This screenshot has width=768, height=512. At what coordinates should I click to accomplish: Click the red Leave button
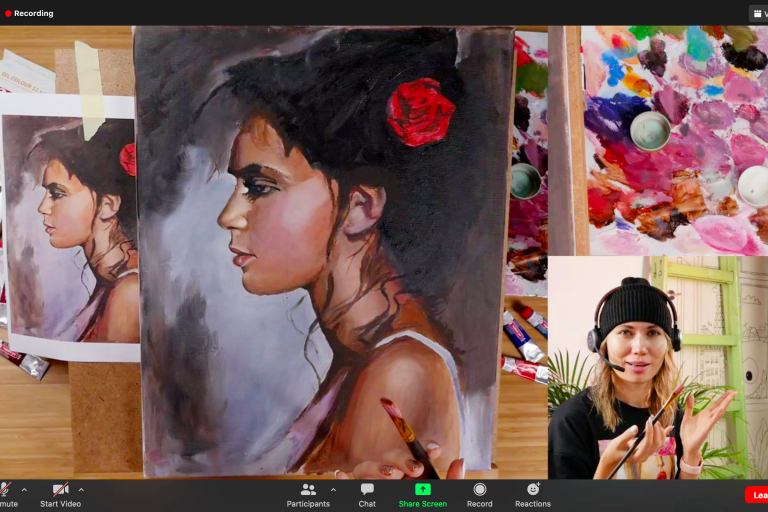coord(757,495)
